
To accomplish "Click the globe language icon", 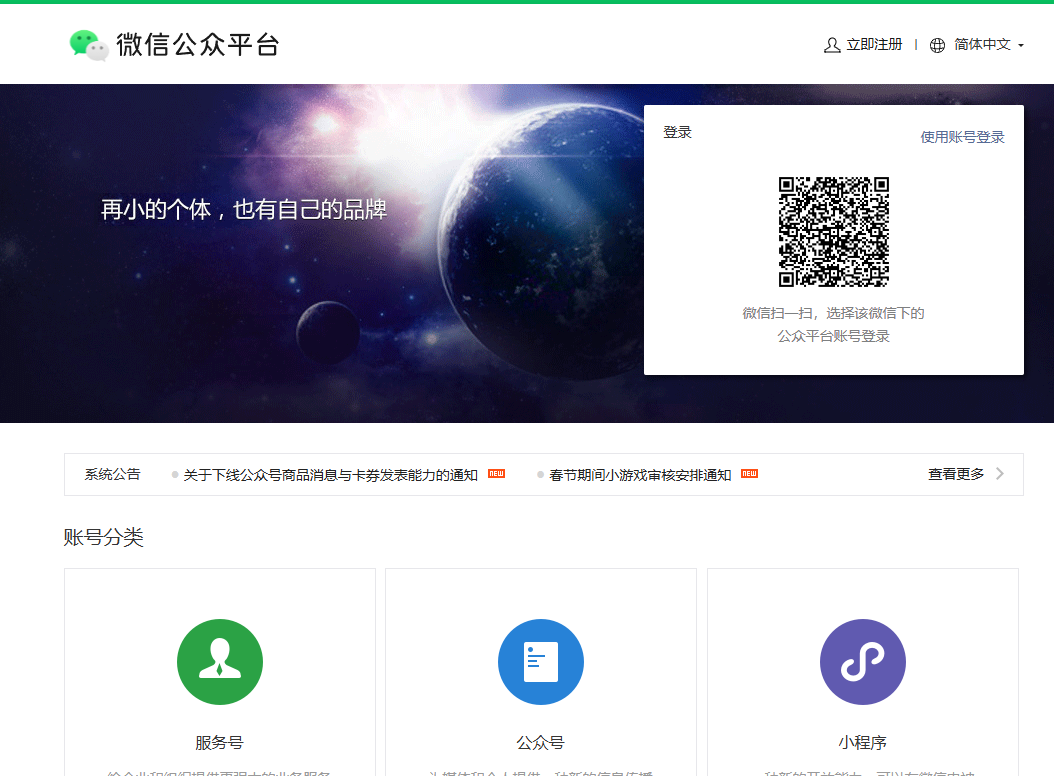I will point(937,45).
